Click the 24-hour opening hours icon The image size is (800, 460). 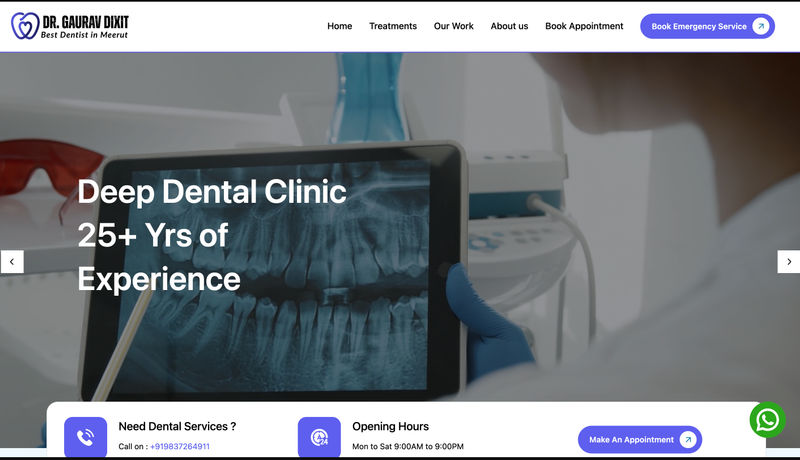click(319, 437)
